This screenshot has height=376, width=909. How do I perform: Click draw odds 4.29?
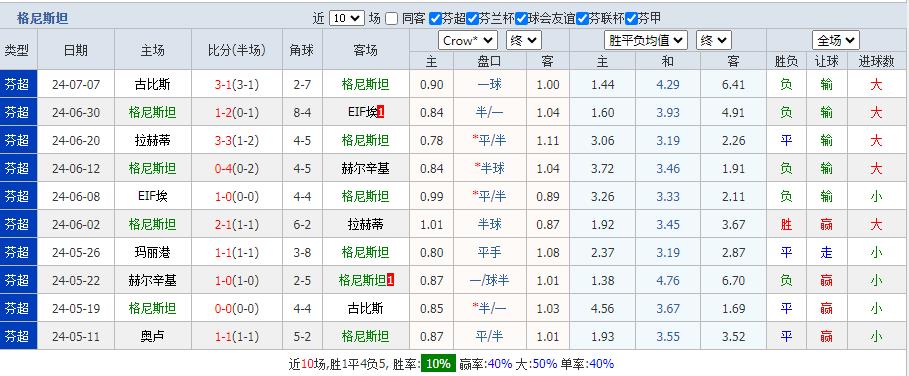click(668, 85)
